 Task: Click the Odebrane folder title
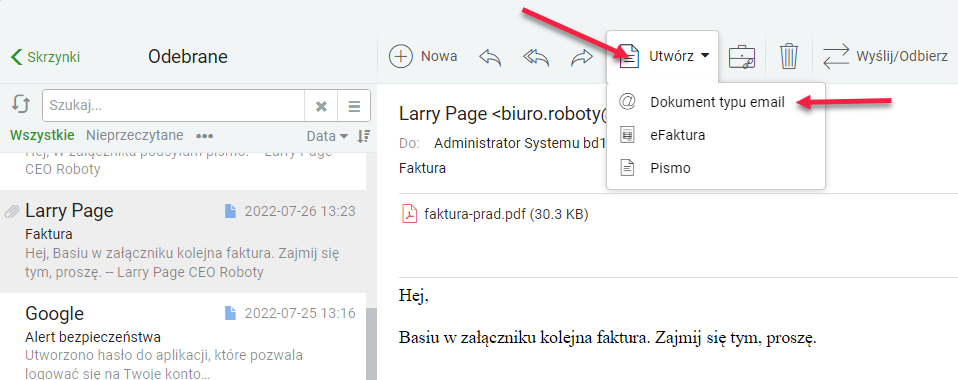click(188, 57)
